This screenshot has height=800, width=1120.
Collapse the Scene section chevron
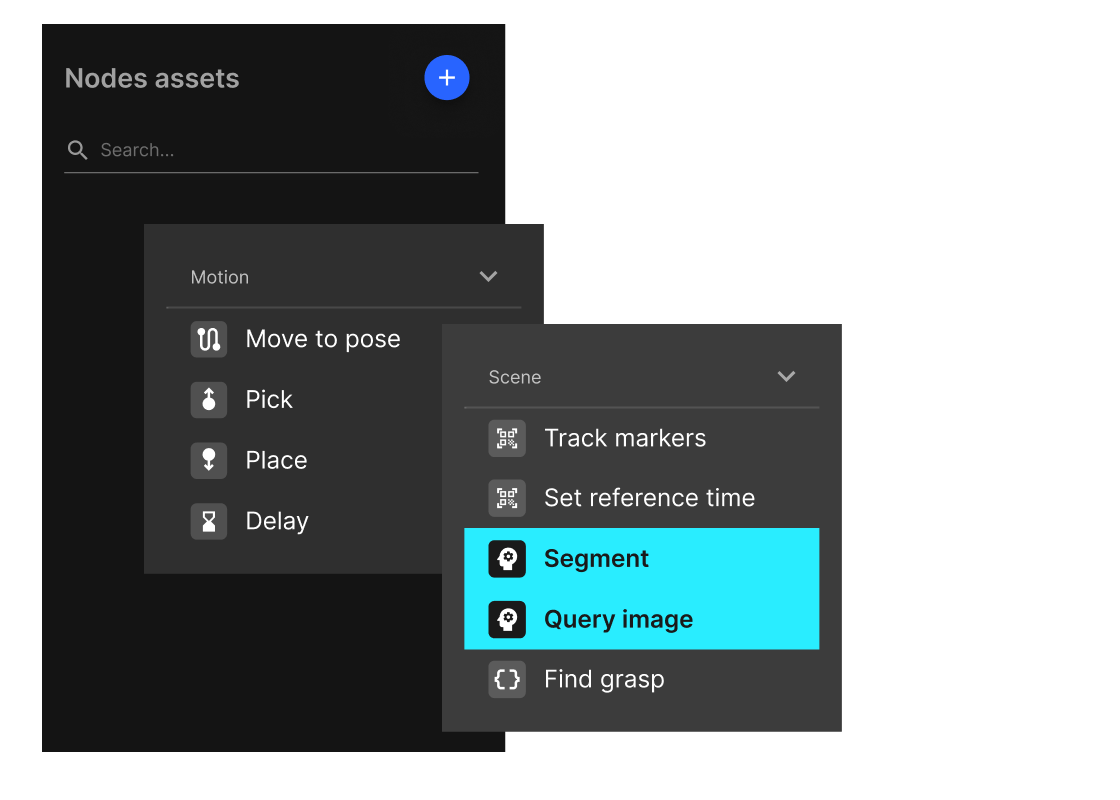point(787,377)
